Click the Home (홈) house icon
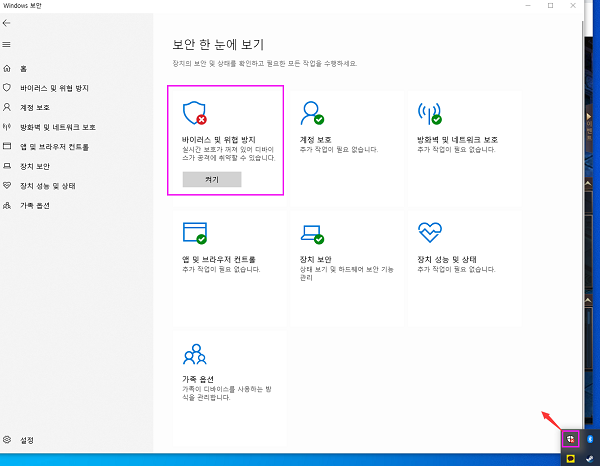Viewport: 600px width, 466px height. coord(7,68)
